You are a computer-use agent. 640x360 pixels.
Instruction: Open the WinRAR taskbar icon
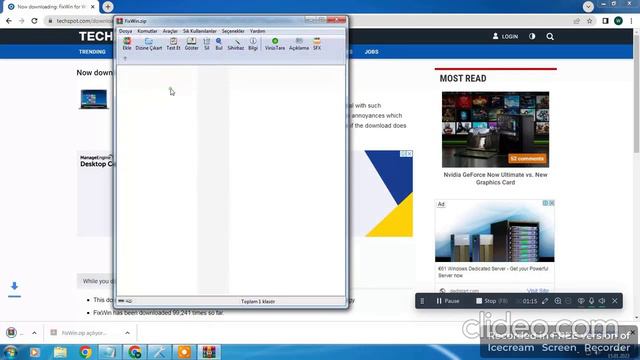209,352
